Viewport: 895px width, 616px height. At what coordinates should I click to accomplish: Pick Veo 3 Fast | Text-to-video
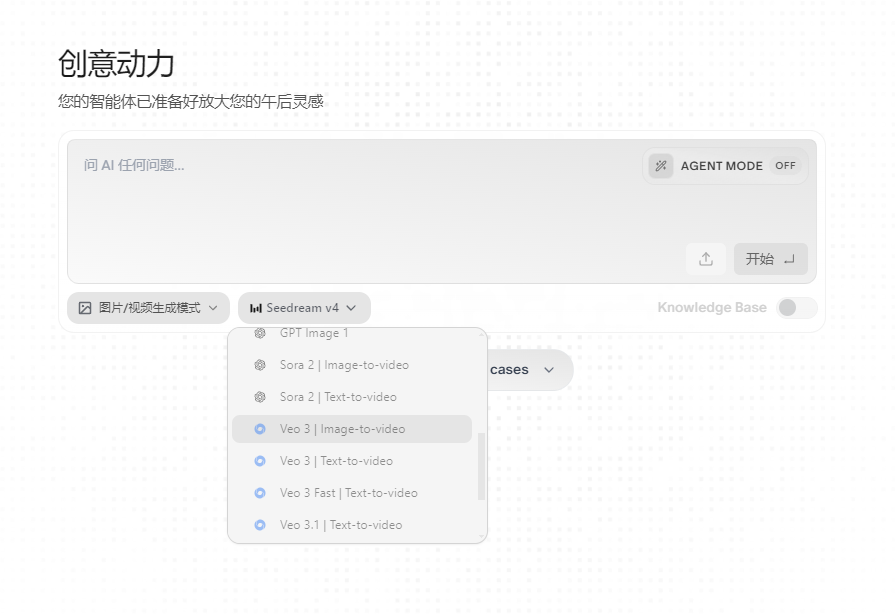[348, 493]
